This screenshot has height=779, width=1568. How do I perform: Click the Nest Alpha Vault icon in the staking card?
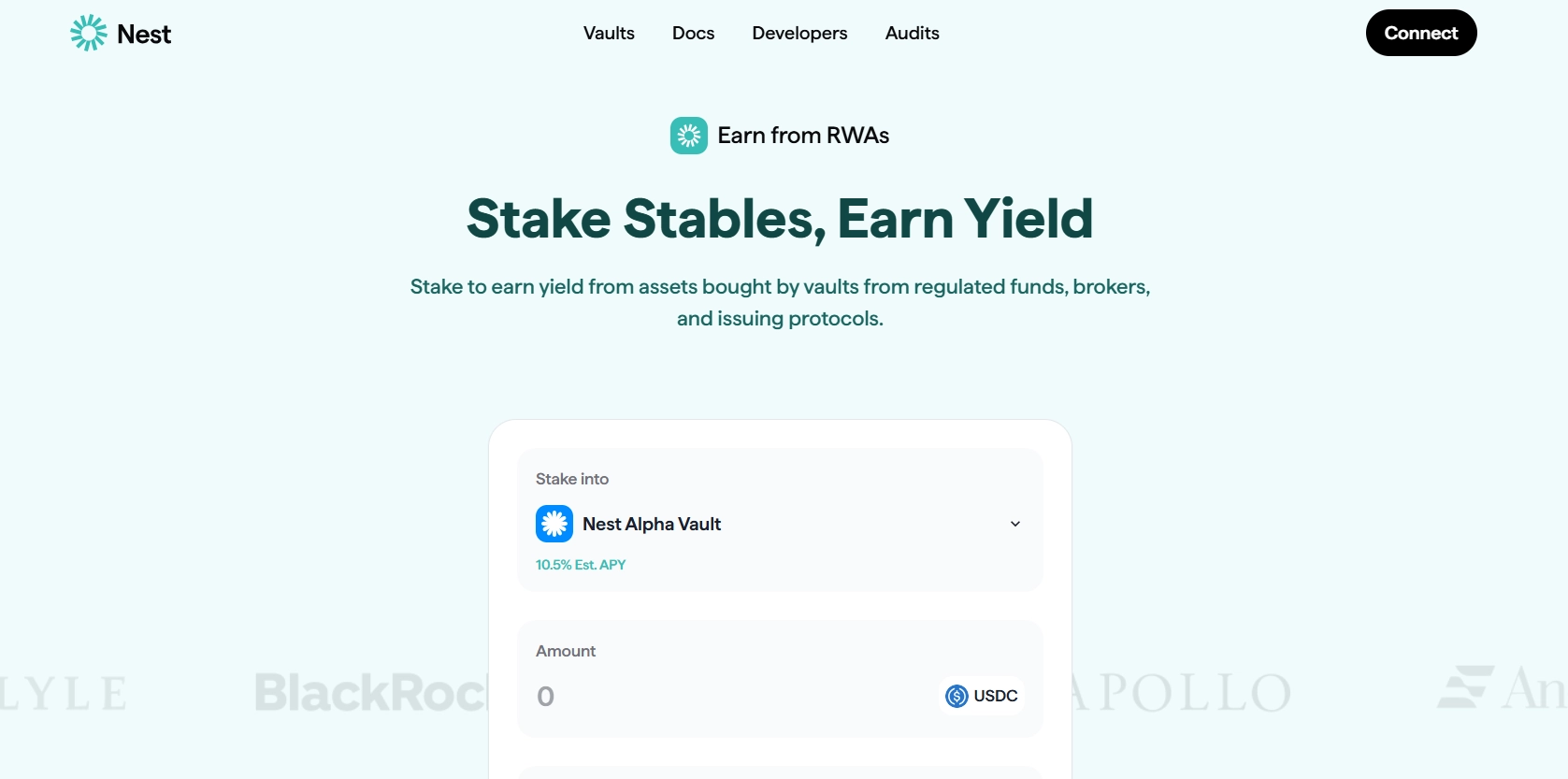point(554,524)
